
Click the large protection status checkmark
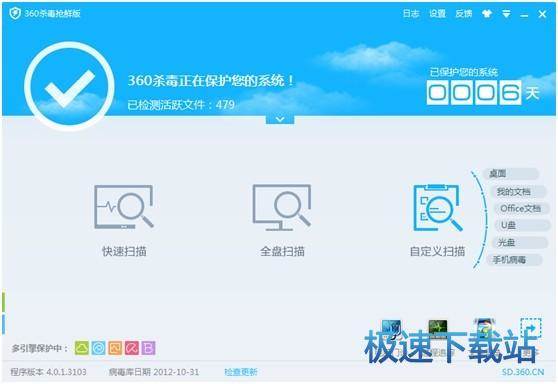coord(69,86)
